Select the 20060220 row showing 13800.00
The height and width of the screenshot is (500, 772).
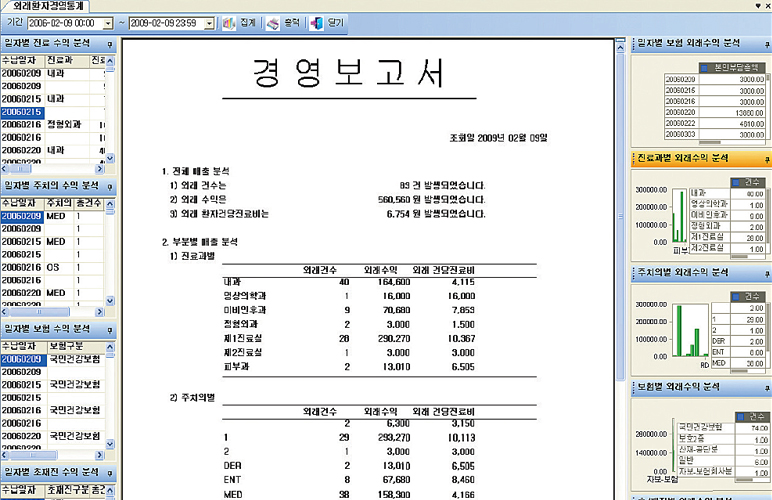click(715, 113)
